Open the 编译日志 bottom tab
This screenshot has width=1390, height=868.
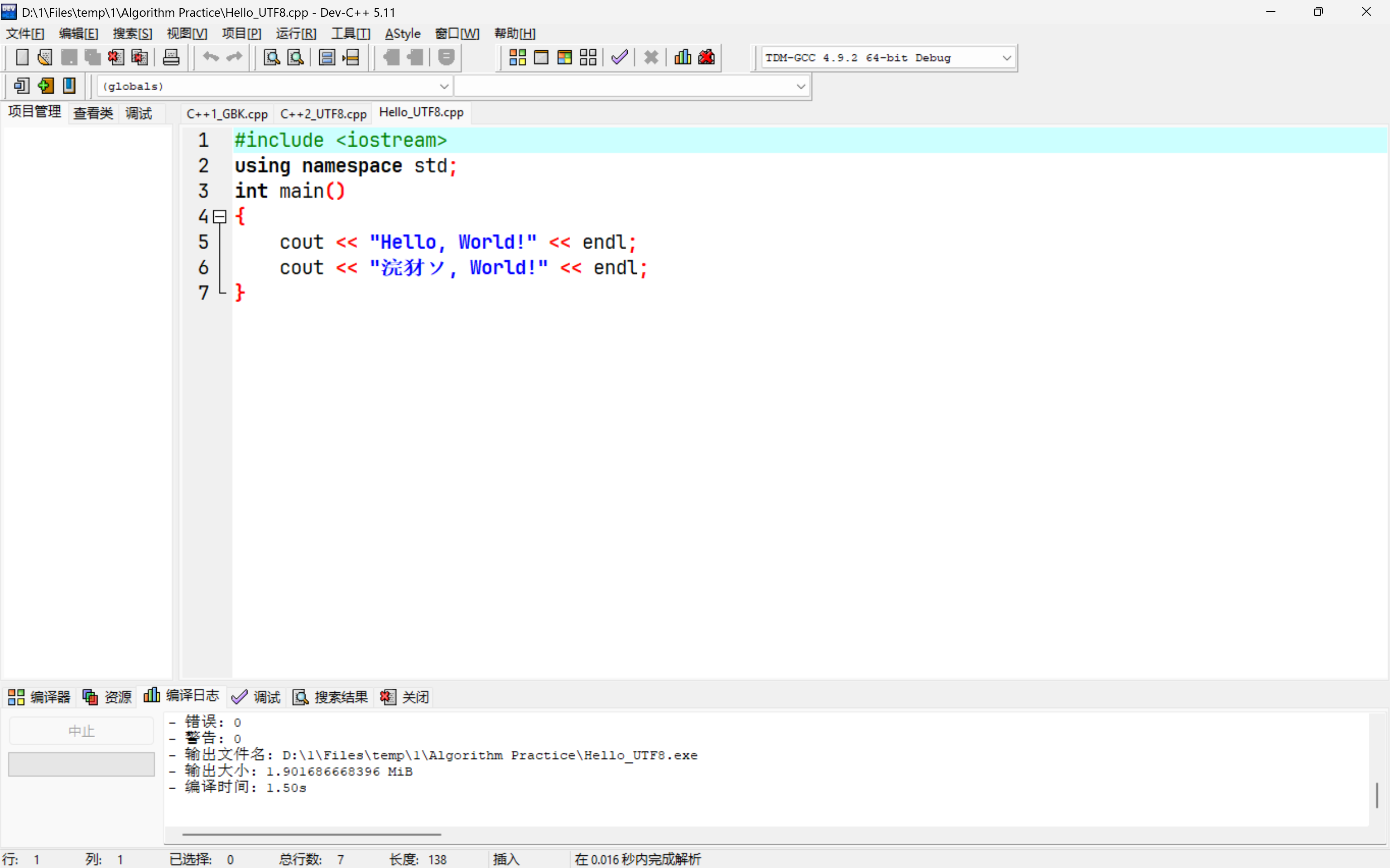pos(182,695)
